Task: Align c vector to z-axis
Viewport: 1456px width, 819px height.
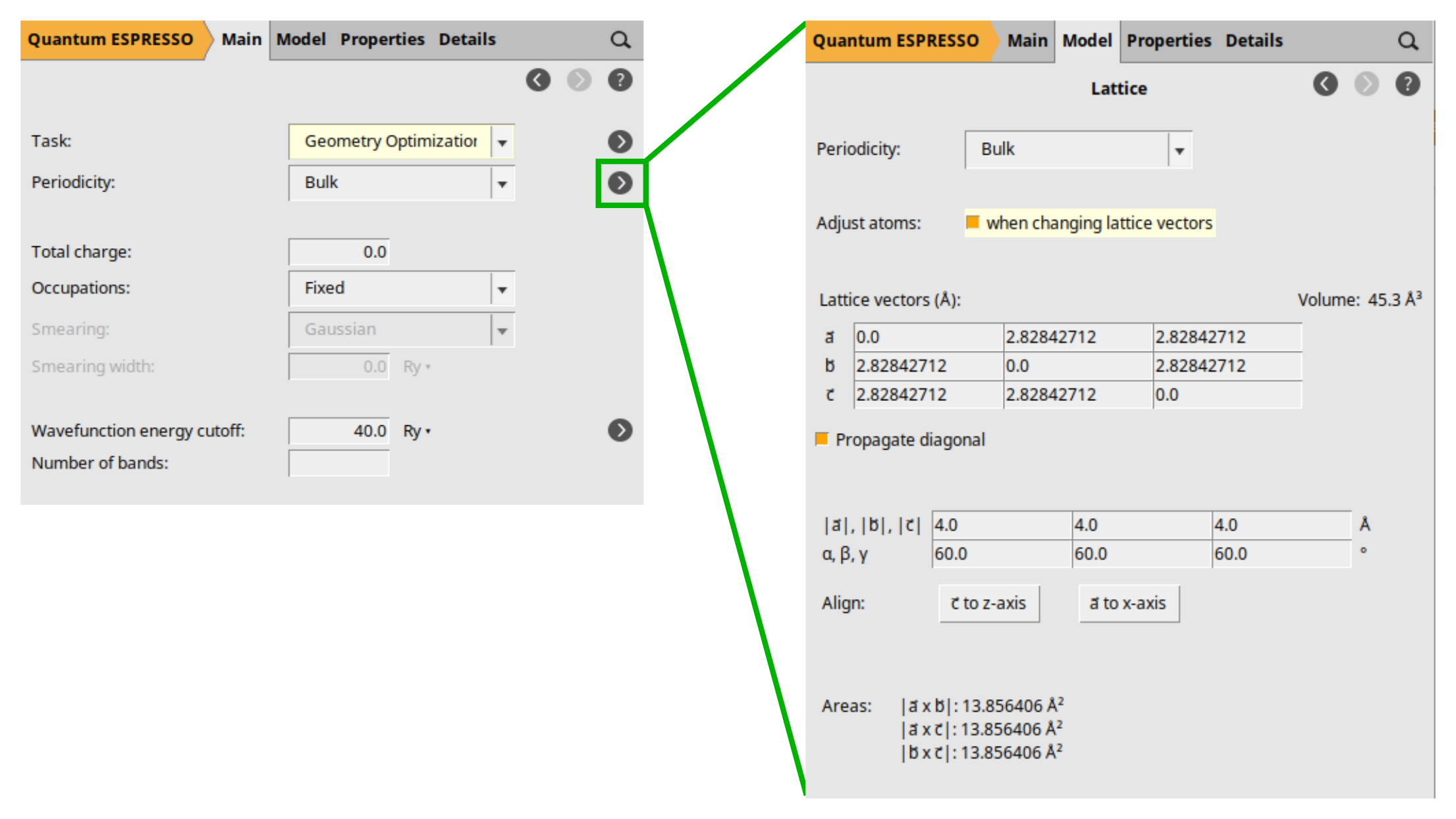Action: 988,603
